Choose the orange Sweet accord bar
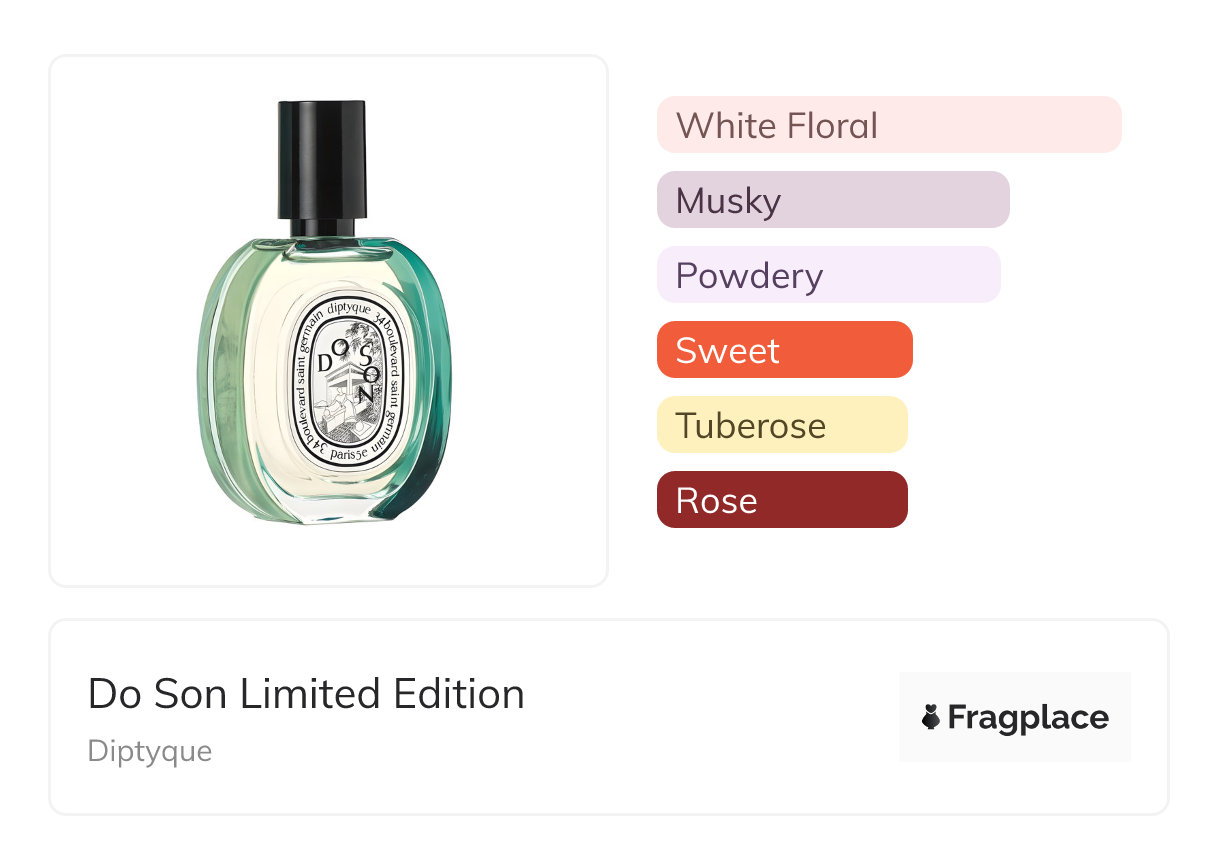The width and height of the screenshot is (1218, 864). (x=784, y=350)
